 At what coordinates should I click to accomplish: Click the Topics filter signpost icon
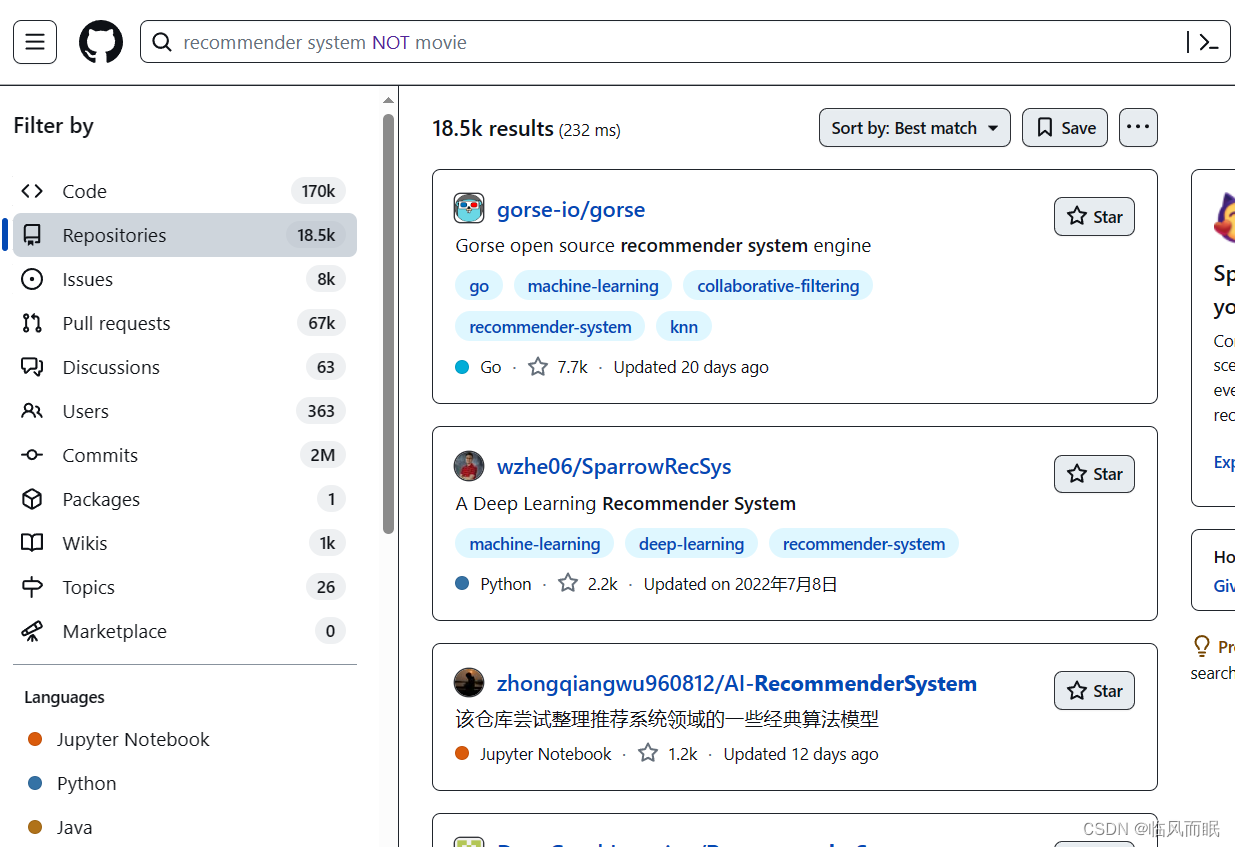[x=32, y=587]
